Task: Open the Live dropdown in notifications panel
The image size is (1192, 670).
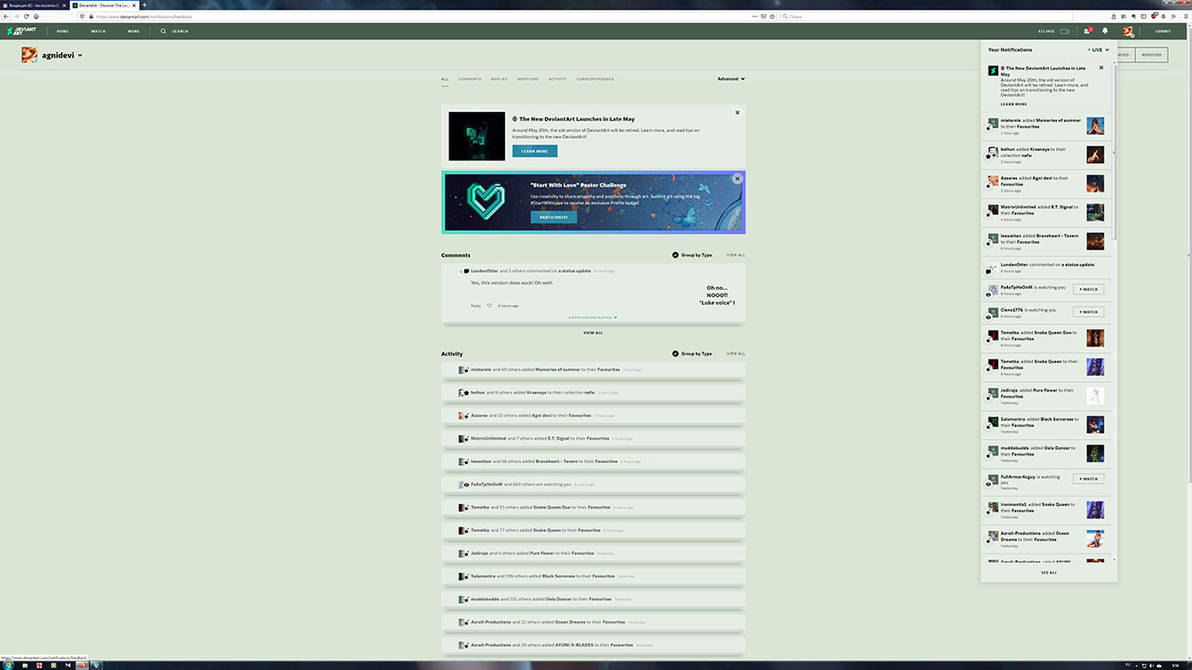Action: [1098, 50]
